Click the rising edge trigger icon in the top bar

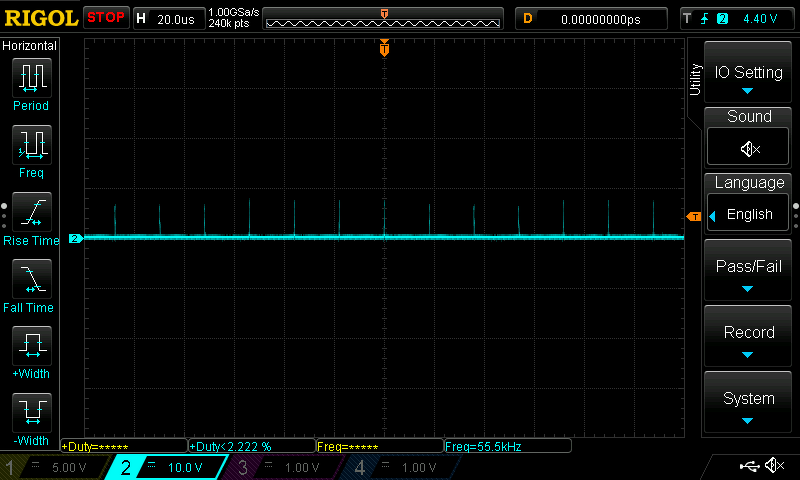coord(705,19)
